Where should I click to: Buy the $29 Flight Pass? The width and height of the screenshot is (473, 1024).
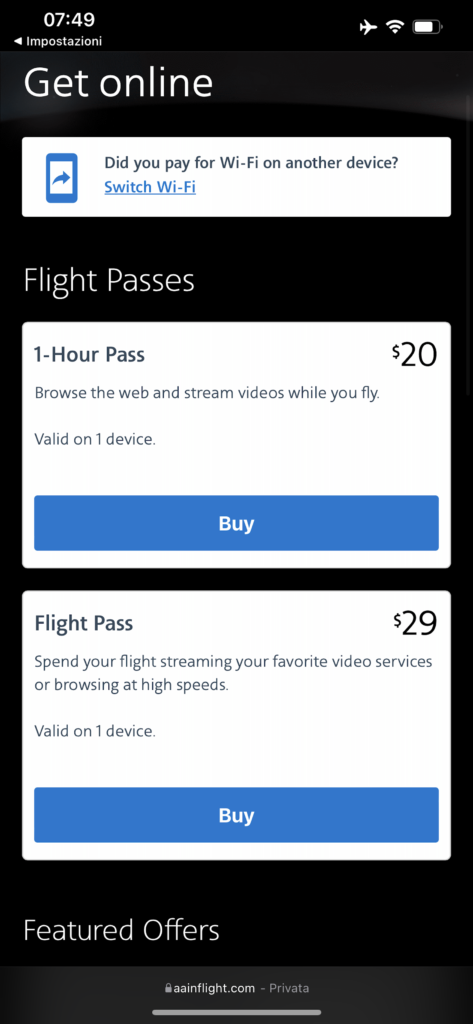coord(236,815)
